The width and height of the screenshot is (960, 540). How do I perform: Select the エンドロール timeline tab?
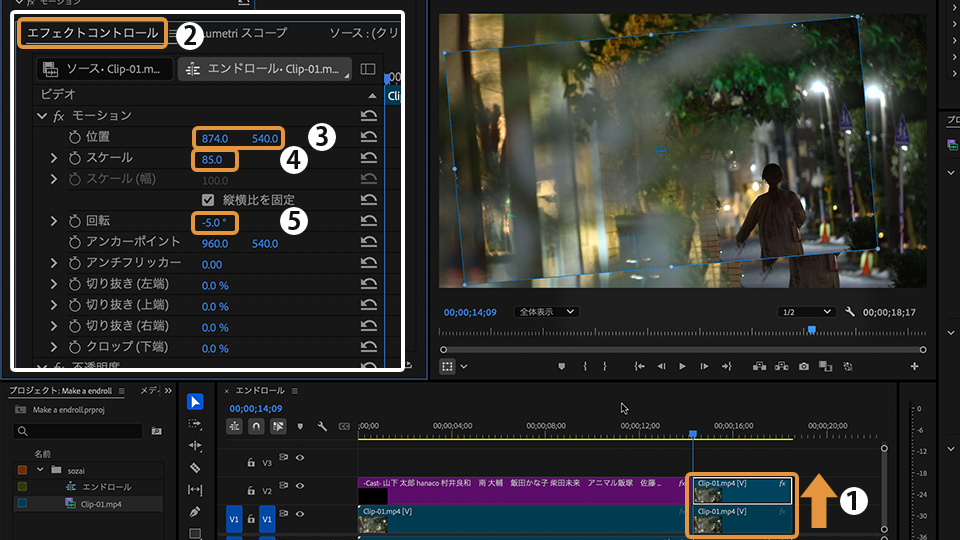260,391
